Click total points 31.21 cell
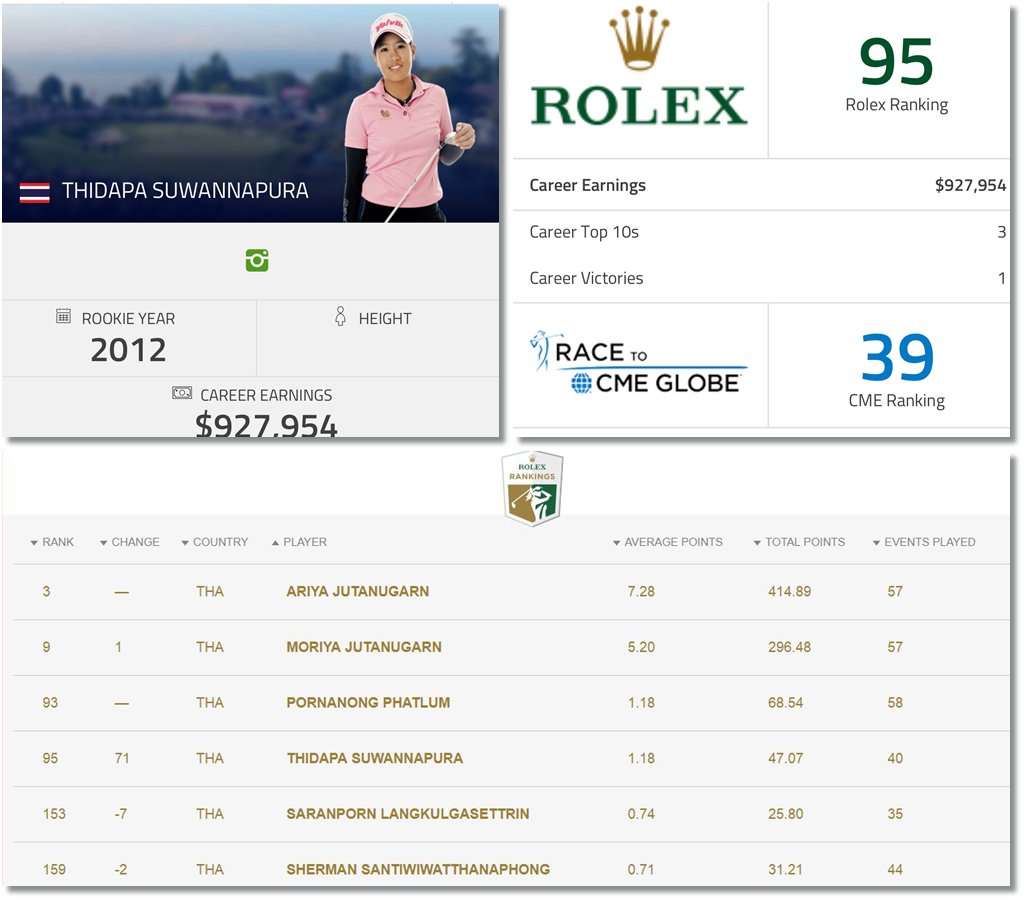 point(786,869)
